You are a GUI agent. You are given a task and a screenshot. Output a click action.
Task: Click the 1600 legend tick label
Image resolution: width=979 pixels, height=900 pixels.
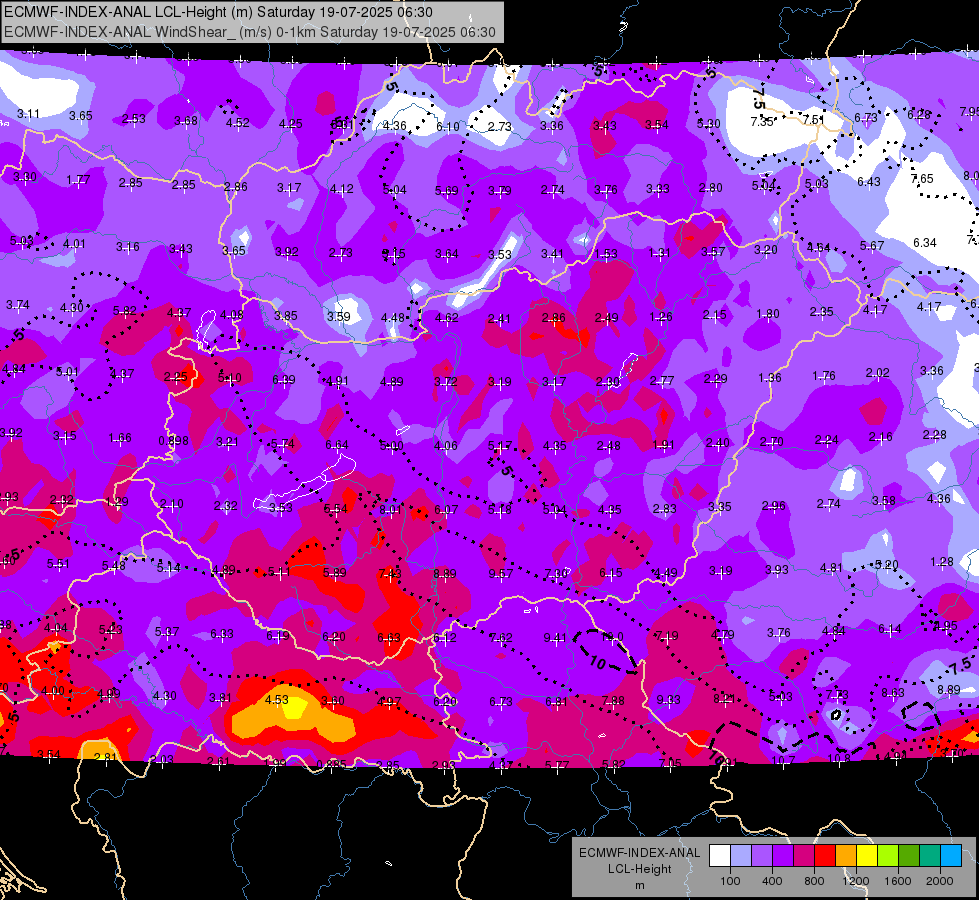(x=898, y=881)
